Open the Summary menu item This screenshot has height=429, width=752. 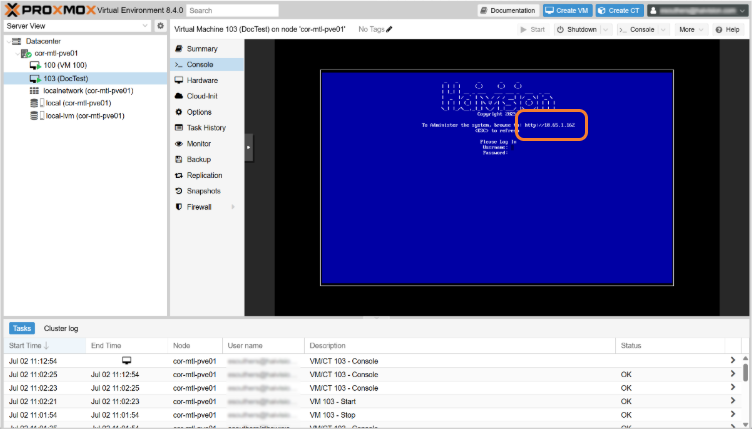pyautogui.click(x=201, y=48)
